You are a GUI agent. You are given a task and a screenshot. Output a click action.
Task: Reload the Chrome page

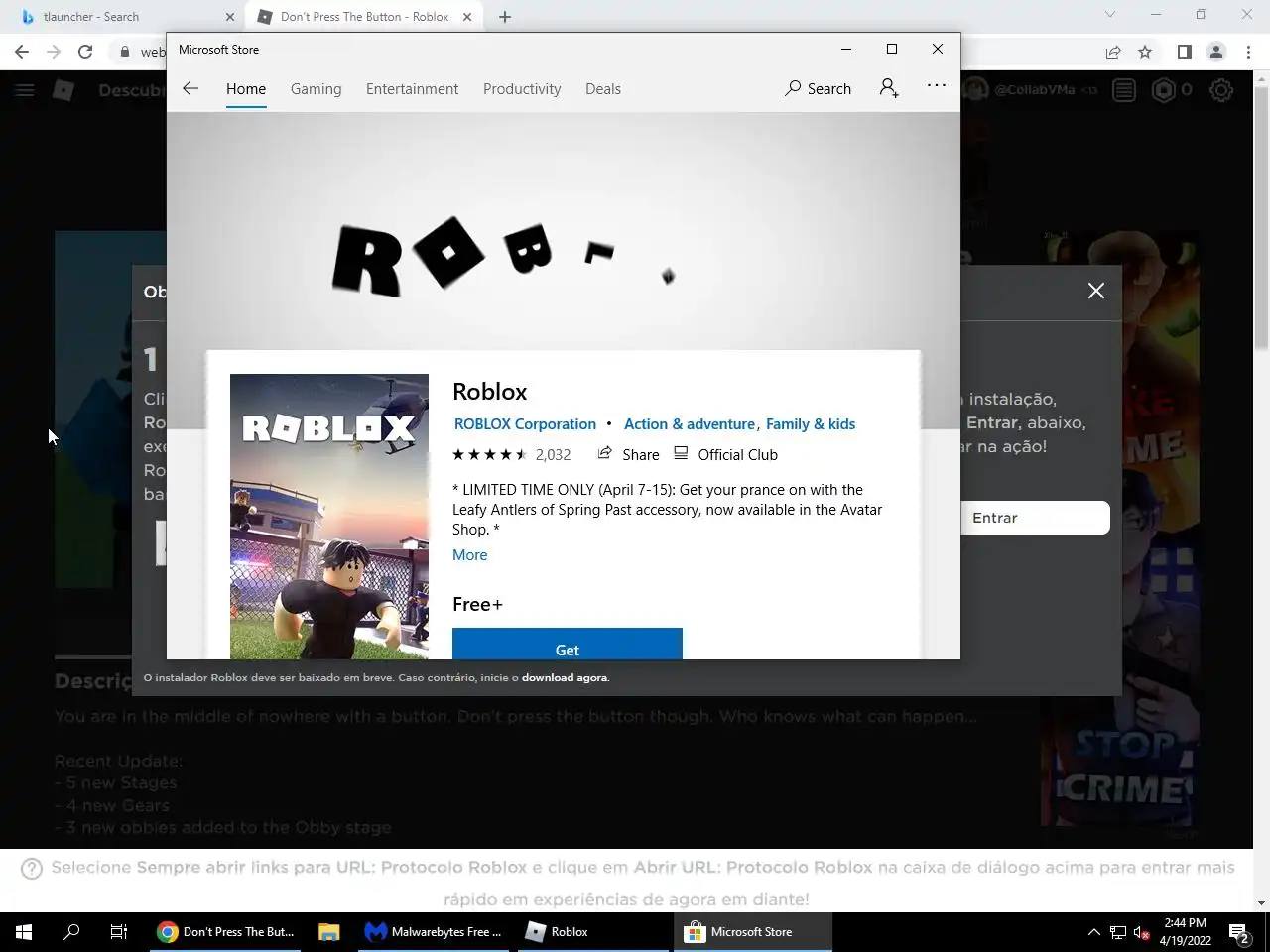(85, 52)
